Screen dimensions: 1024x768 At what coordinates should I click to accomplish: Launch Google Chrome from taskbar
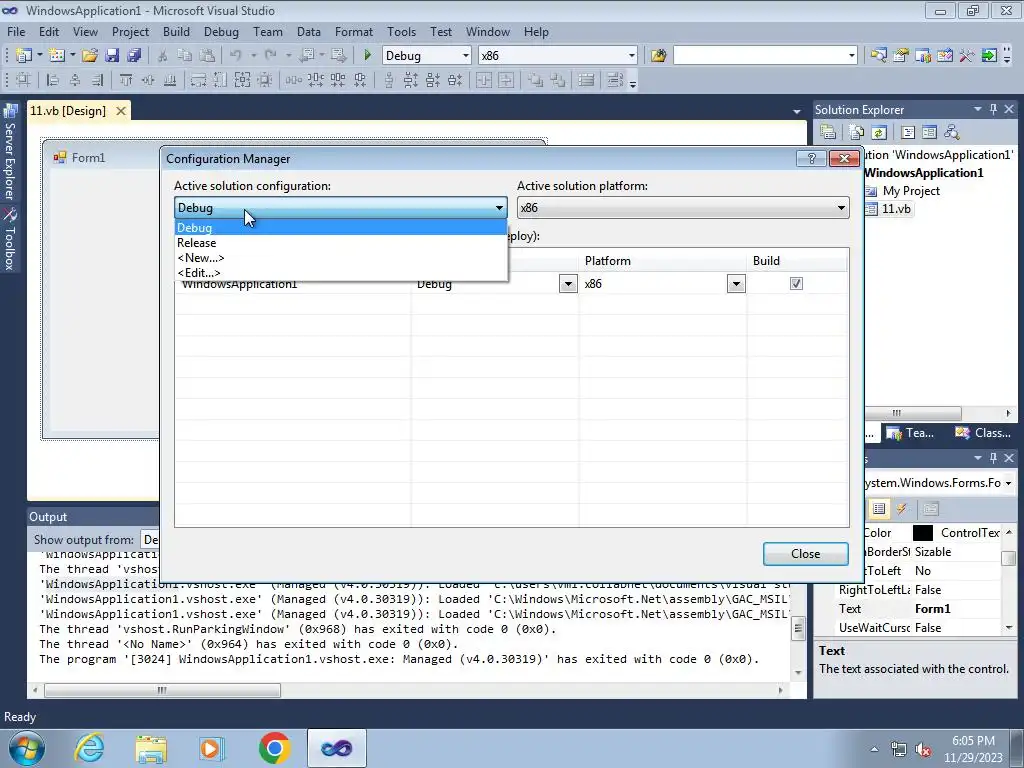274,748
